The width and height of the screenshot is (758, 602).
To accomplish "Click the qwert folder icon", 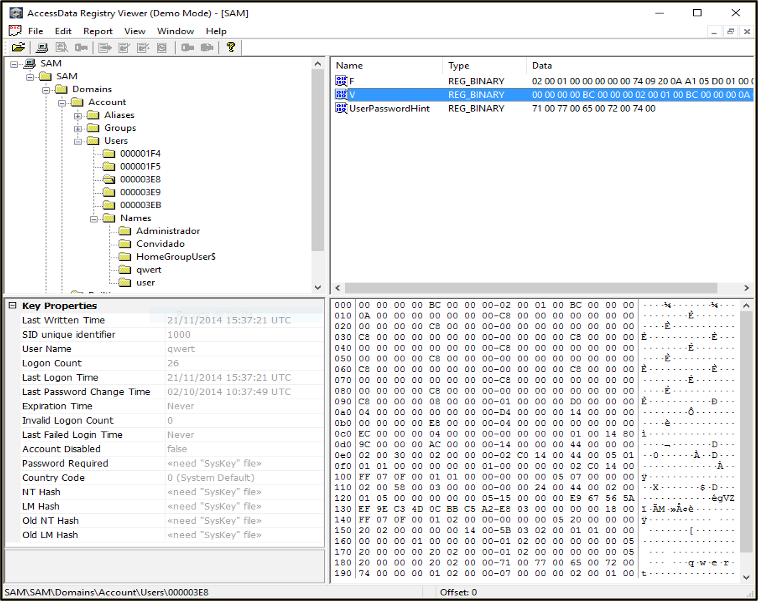I will click(125, 270).
